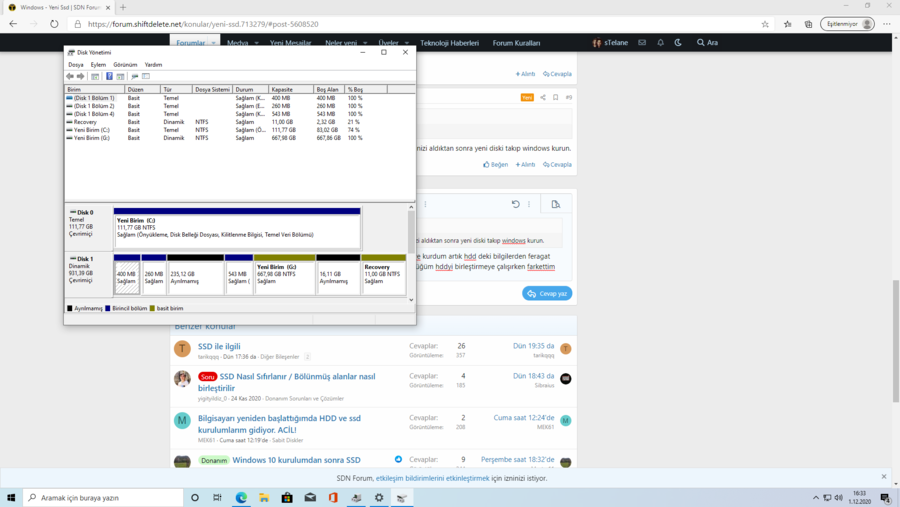
Task: Select Yeni Birim (G:) partition block on Disk 1
Action: (285, 275)
